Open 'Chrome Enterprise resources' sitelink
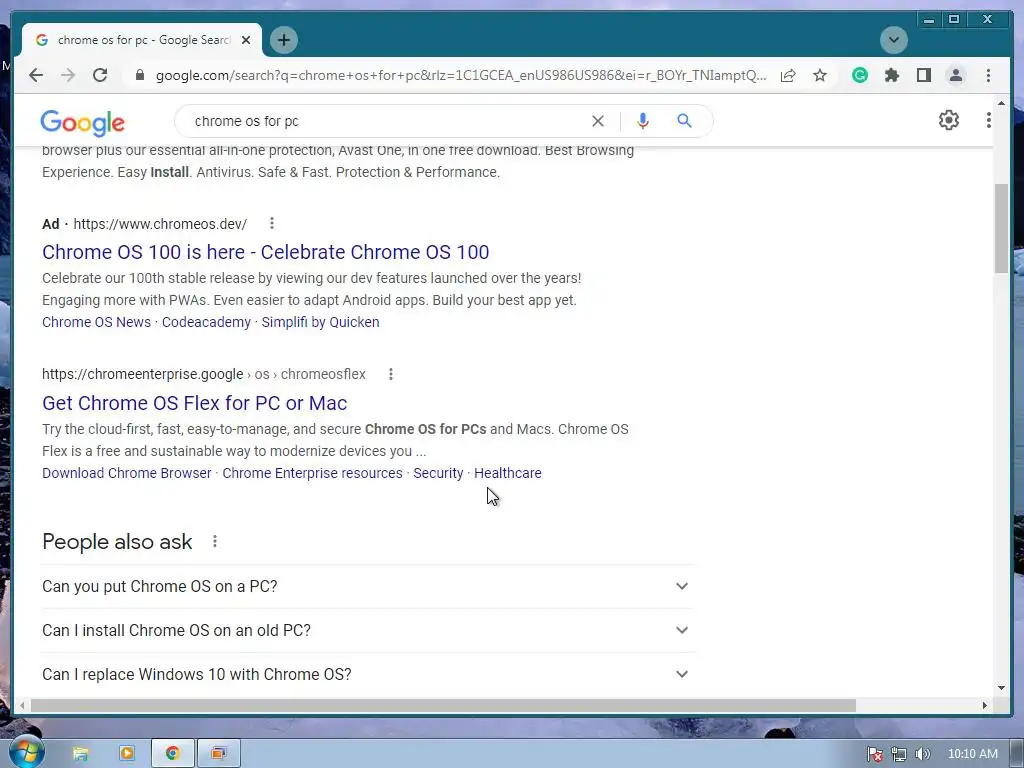The image size is (1024, 768). (x=312, y=473)
